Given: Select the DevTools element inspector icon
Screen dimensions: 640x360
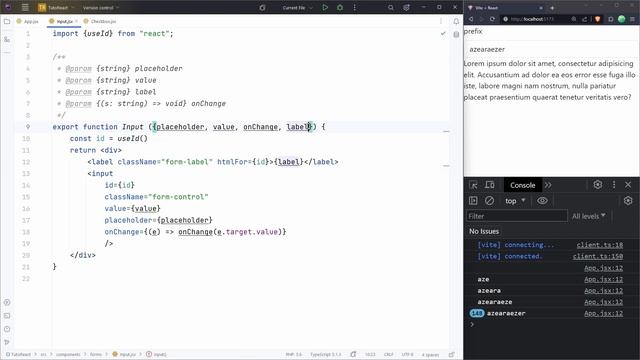Looking at the screenshot, I should coord(473,185).
